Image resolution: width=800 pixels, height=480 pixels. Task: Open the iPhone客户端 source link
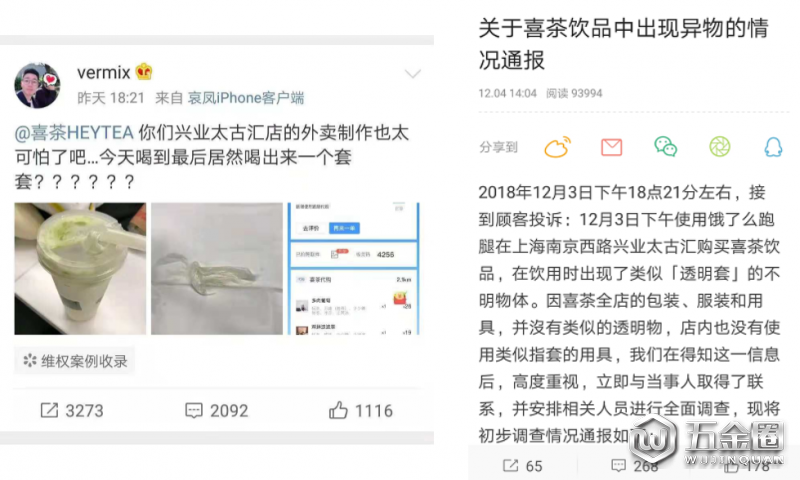[246, 98]
